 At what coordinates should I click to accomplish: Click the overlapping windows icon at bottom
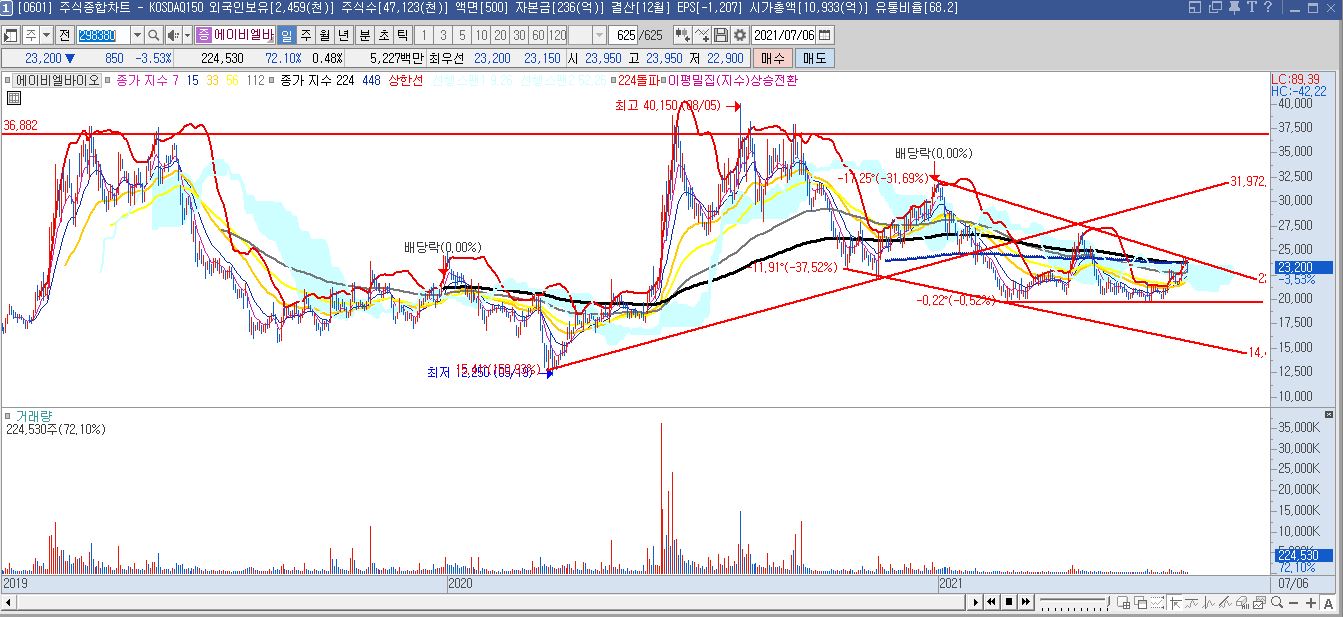coord(1140,602)
